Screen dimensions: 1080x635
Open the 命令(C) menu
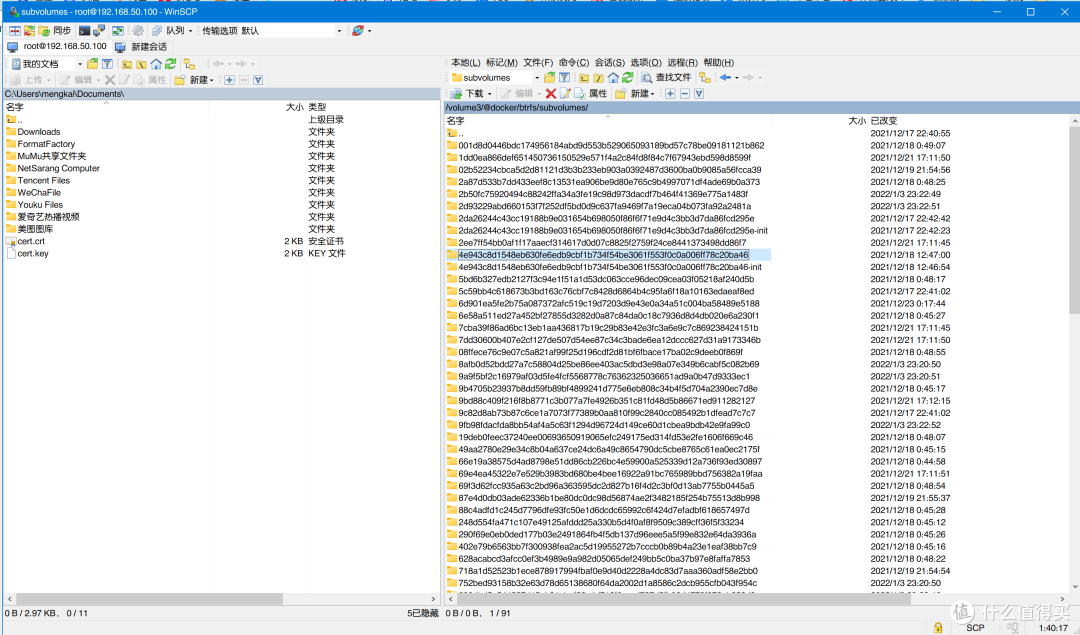tap(574, 62)
